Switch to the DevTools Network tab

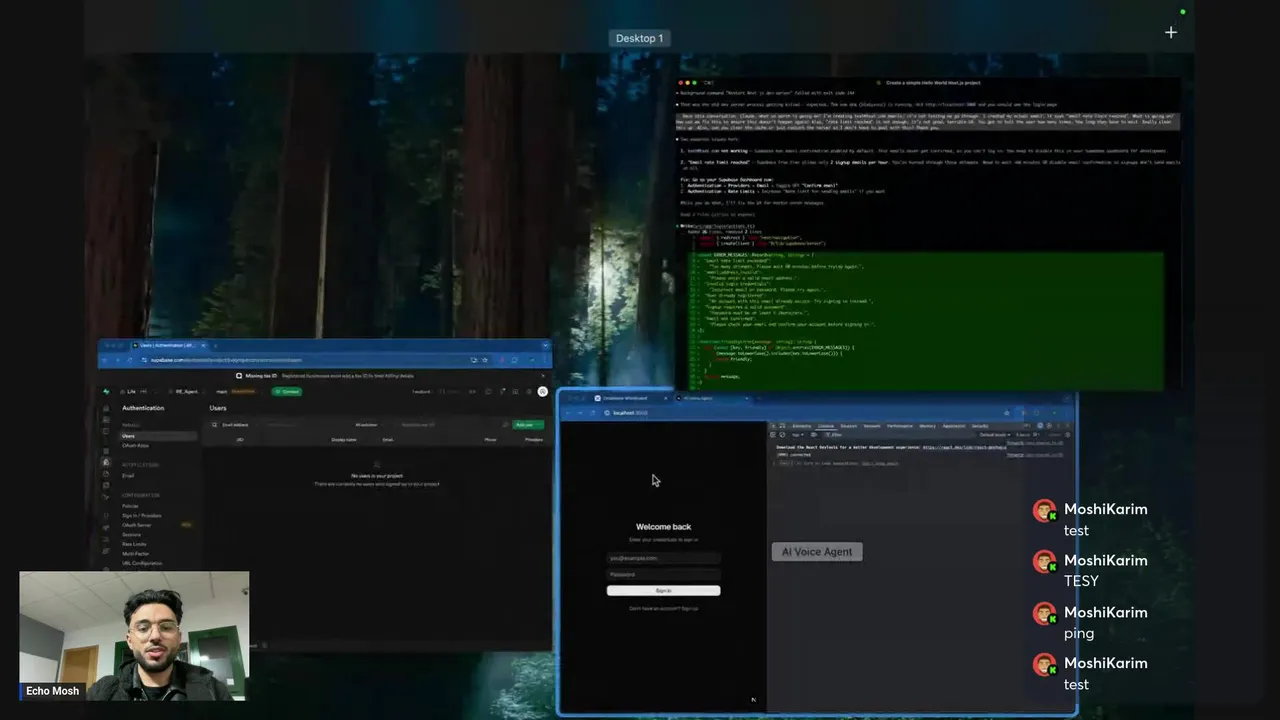872,426
